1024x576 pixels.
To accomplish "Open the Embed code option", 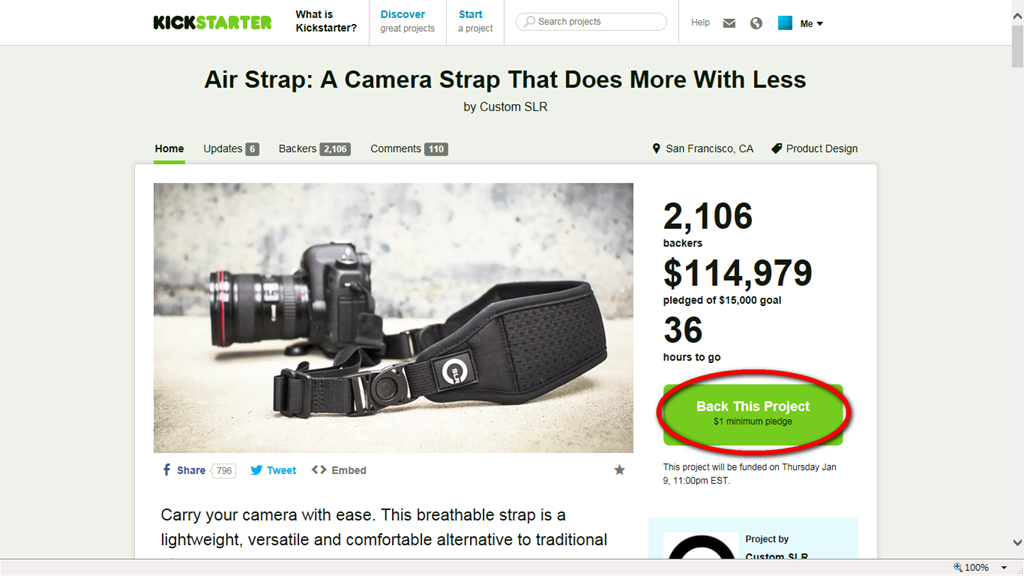I will coord(339,470).
